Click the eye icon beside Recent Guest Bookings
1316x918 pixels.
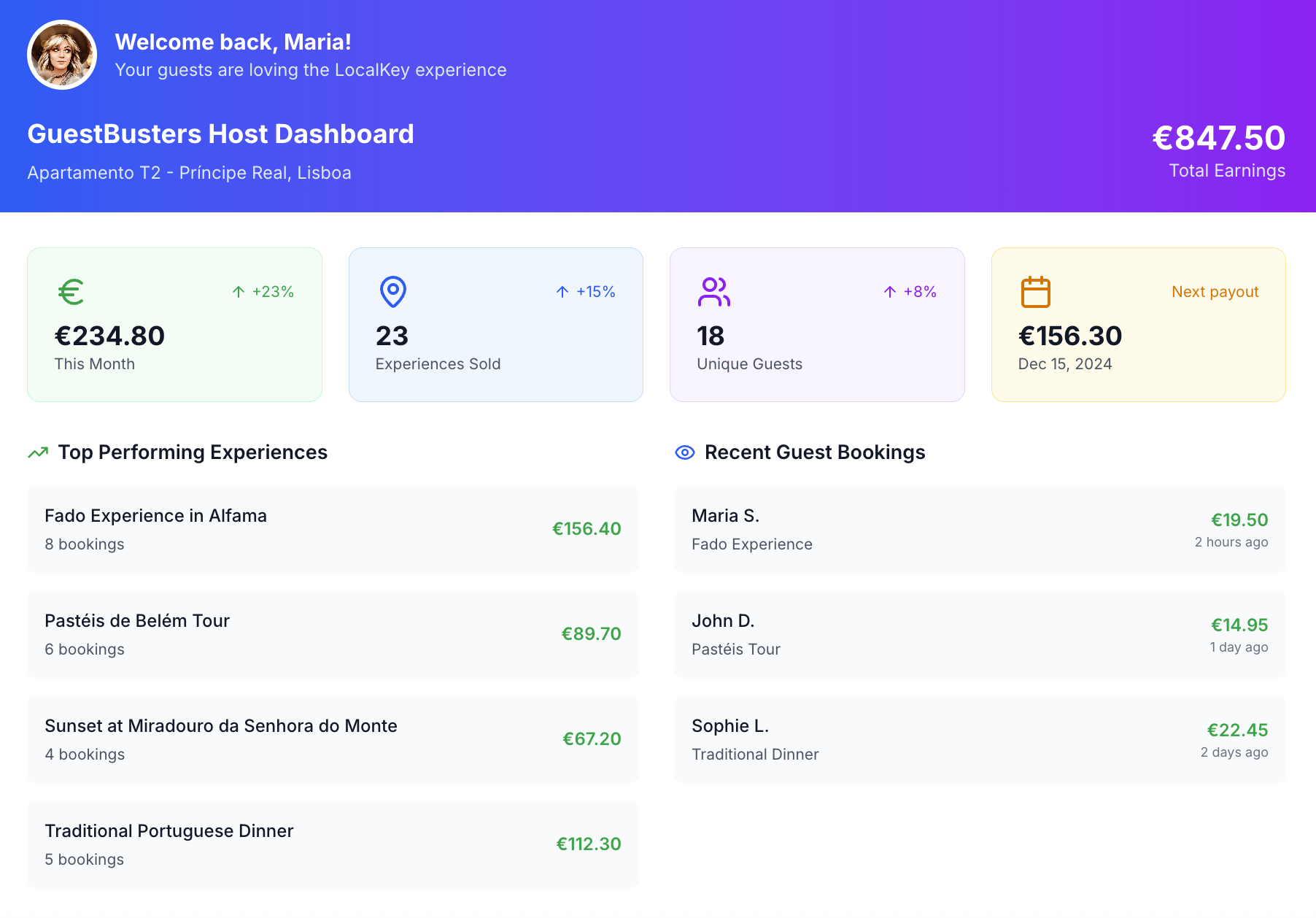[x=684, y=452]
